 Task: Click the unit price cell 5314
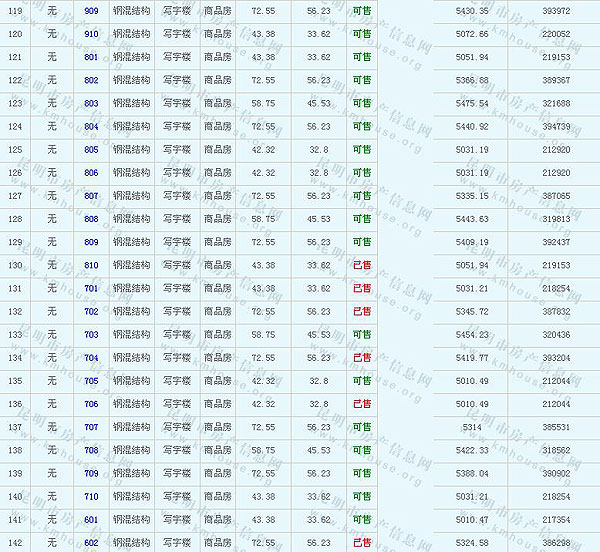point(472,427)
